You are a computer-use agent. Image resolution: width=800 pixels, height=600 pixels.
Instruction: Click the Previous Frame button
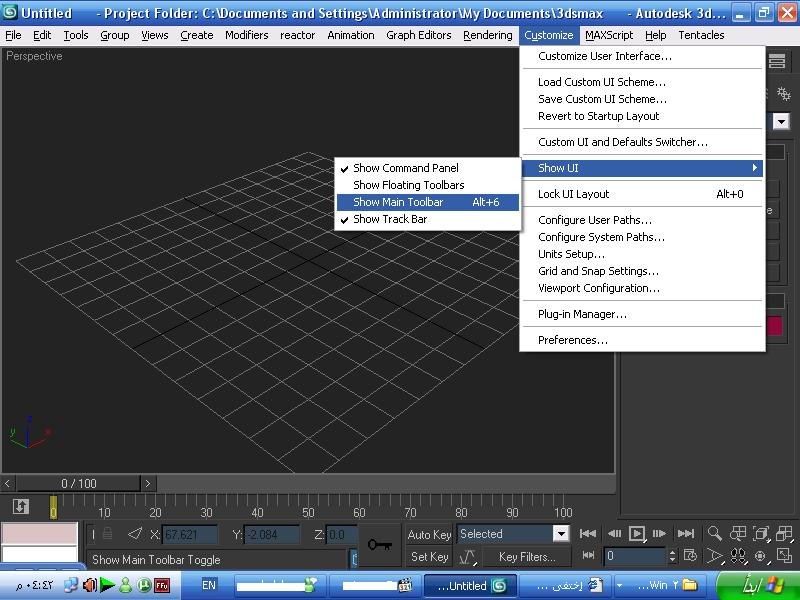pos(614,534)
